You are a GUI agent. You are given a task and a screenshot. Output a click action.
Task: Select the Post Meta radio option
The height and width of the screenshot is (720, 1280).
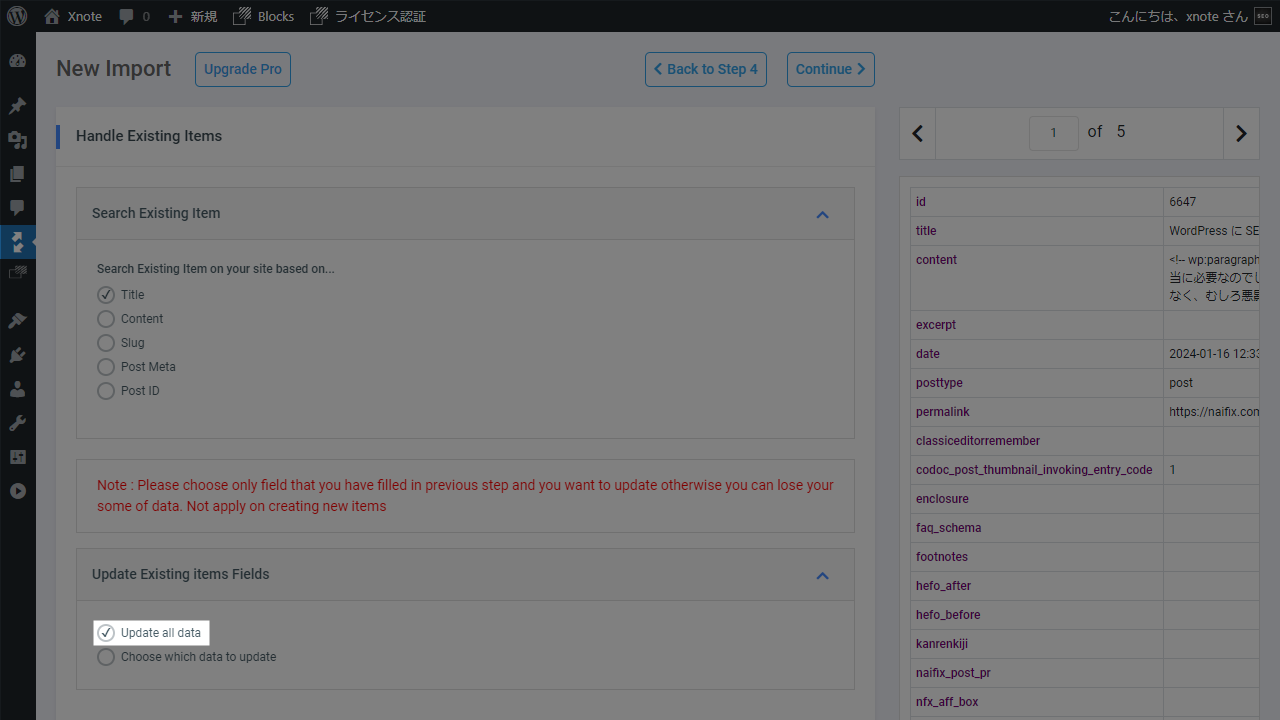pos(106,367)
